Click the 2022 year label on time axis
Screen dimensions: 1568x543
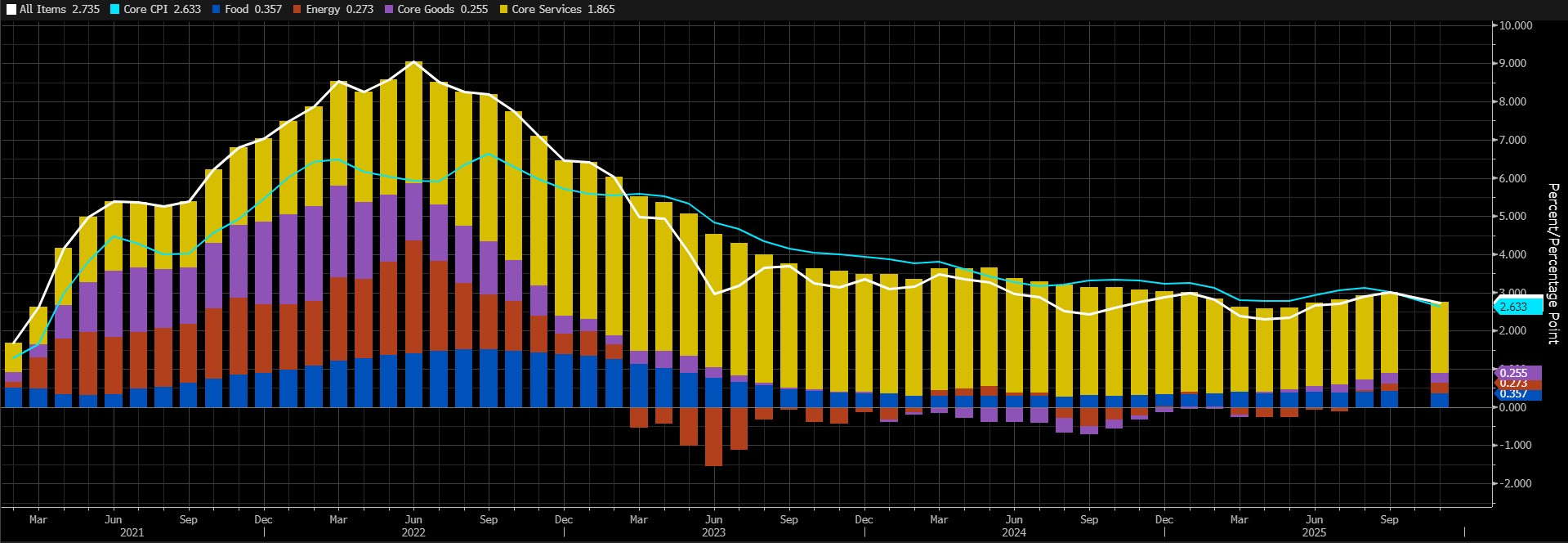tap(413, 532)
